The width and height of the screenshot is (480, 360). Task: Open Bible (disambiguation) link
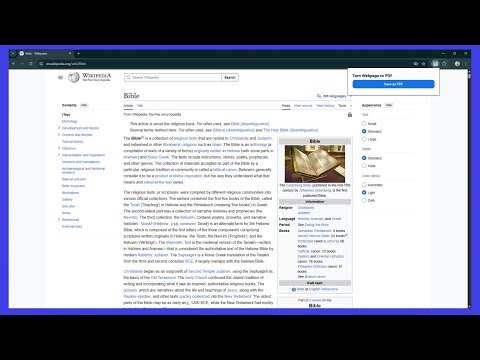(x=250, y=124)
